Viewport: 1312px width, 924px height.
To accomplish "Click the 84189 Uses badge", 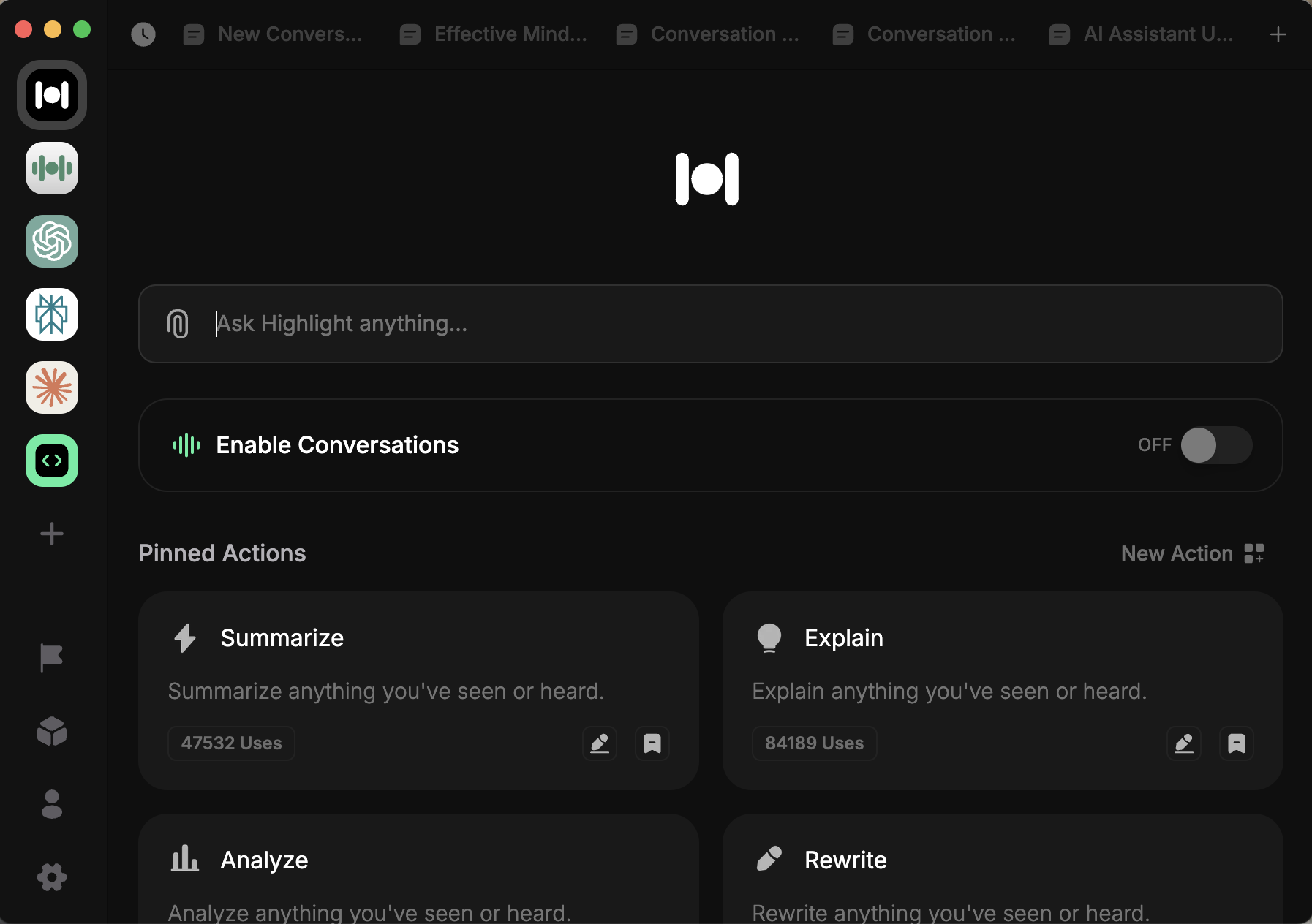I will [x=815, y=743].
